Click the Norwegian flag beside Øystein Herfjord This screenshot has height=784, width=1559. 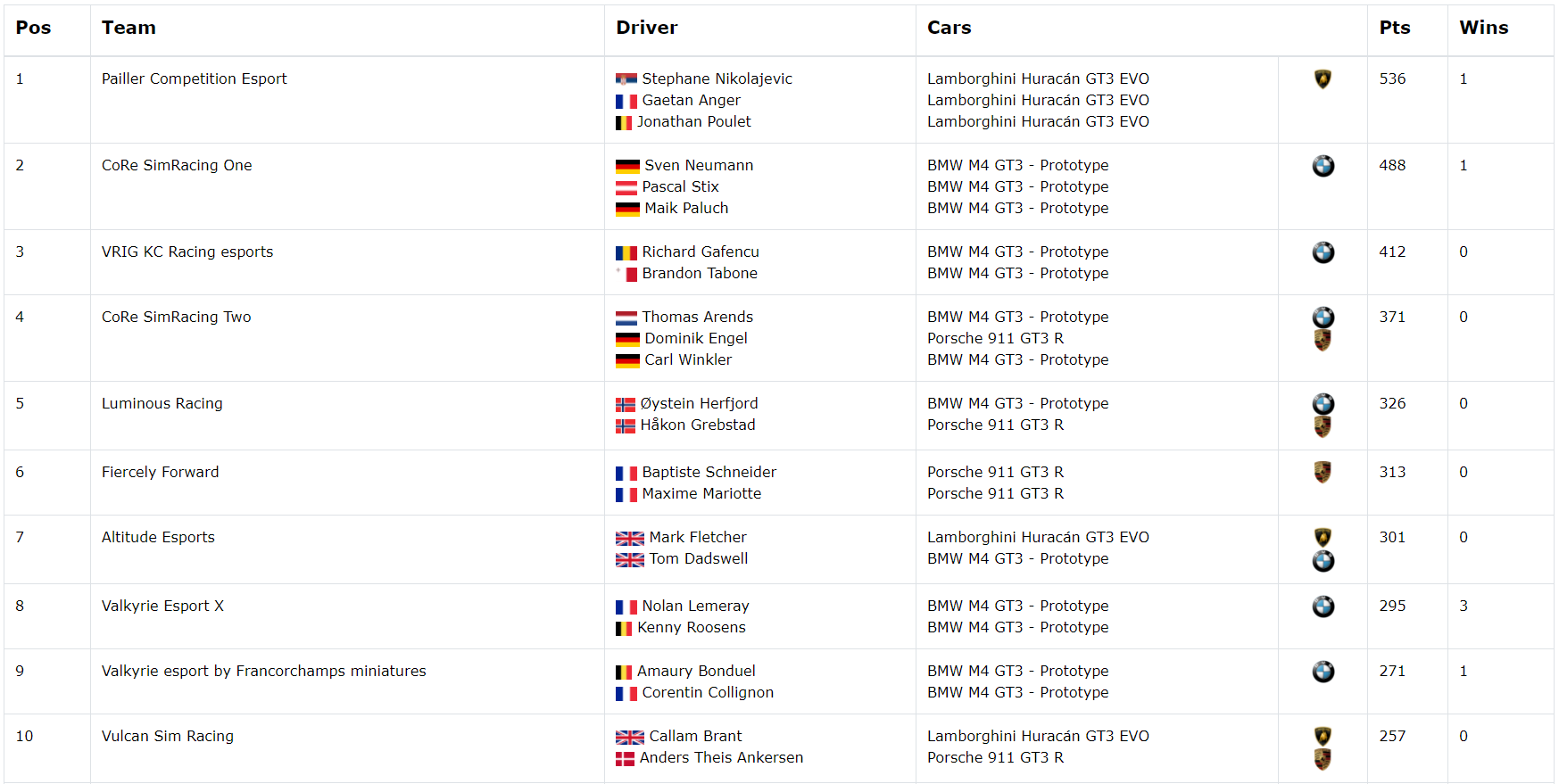tap(626, 404)
